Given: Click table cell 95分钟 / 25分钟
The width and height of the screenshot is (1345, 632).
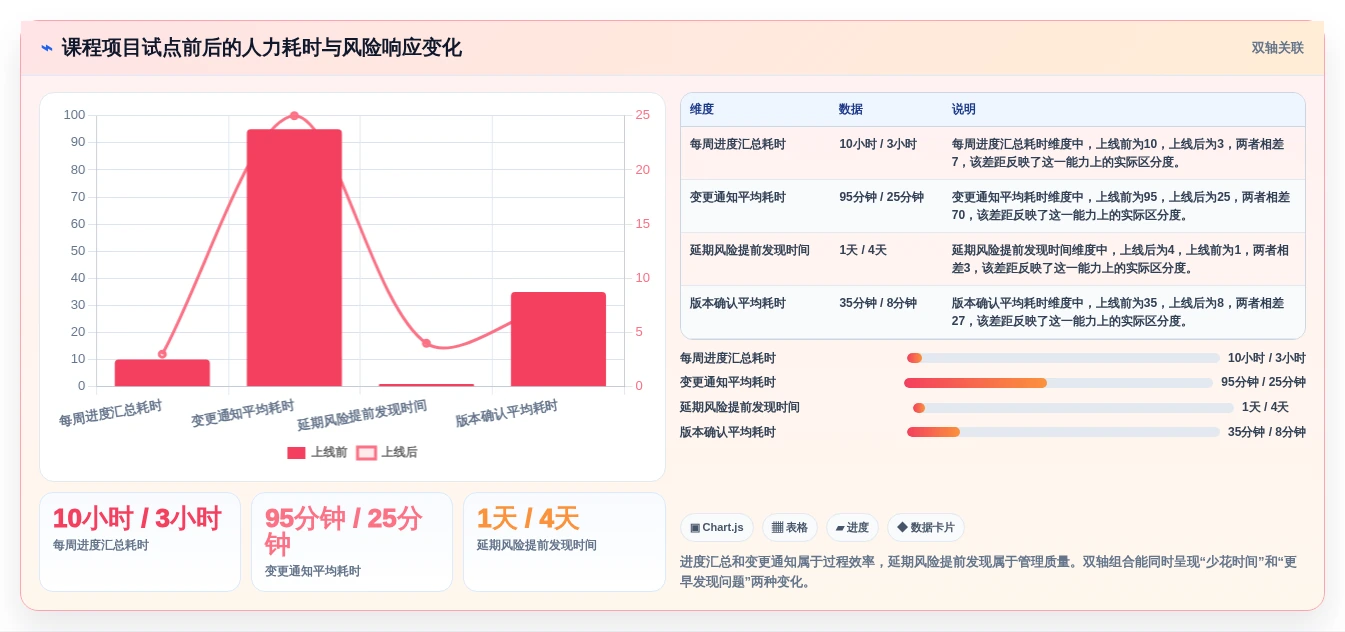Looking at the screenshot, I should 882,197.
